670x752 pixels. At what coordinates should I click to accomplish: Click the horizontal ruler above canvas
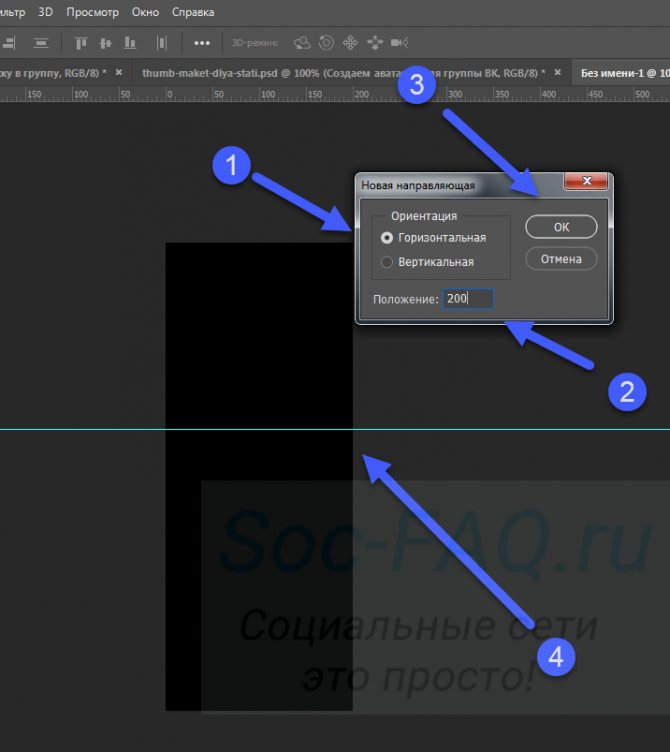point(335,94)
